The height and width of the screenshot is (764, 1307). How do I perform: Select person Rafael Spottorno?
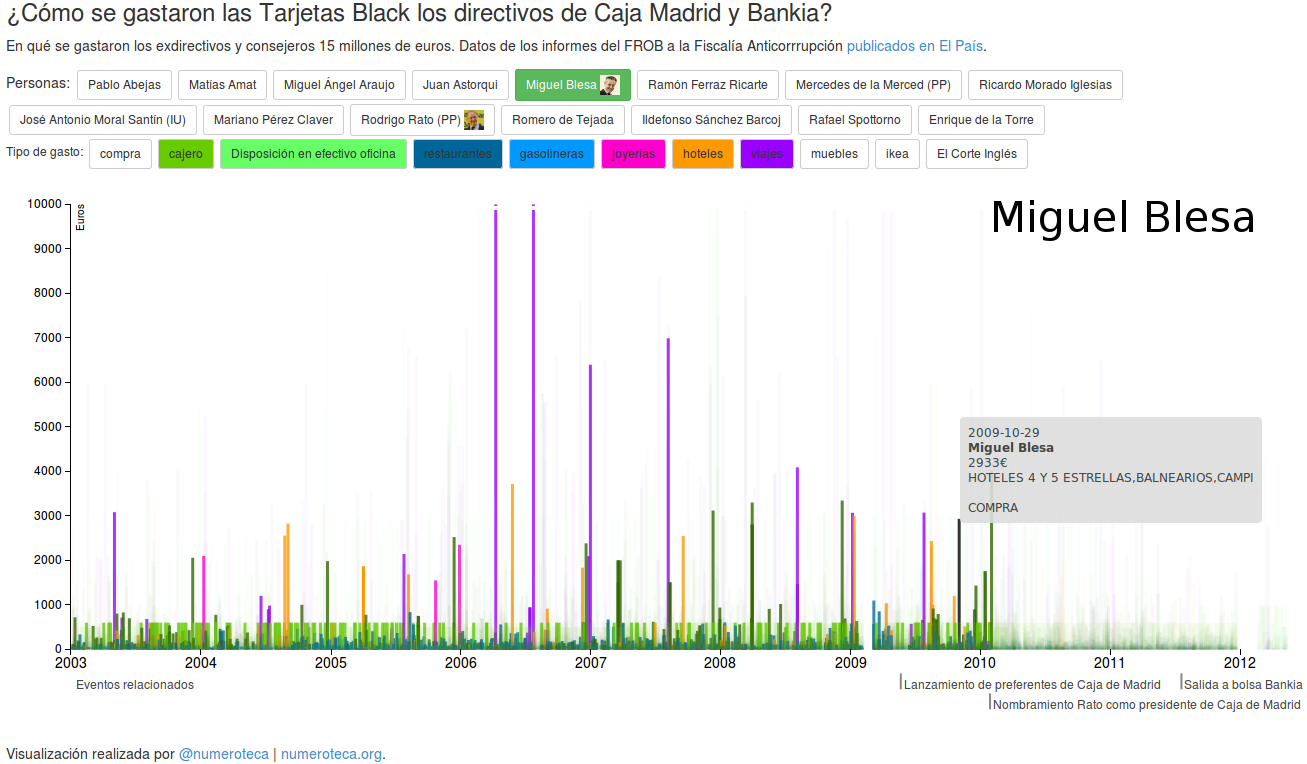click(x=854, y=120)
